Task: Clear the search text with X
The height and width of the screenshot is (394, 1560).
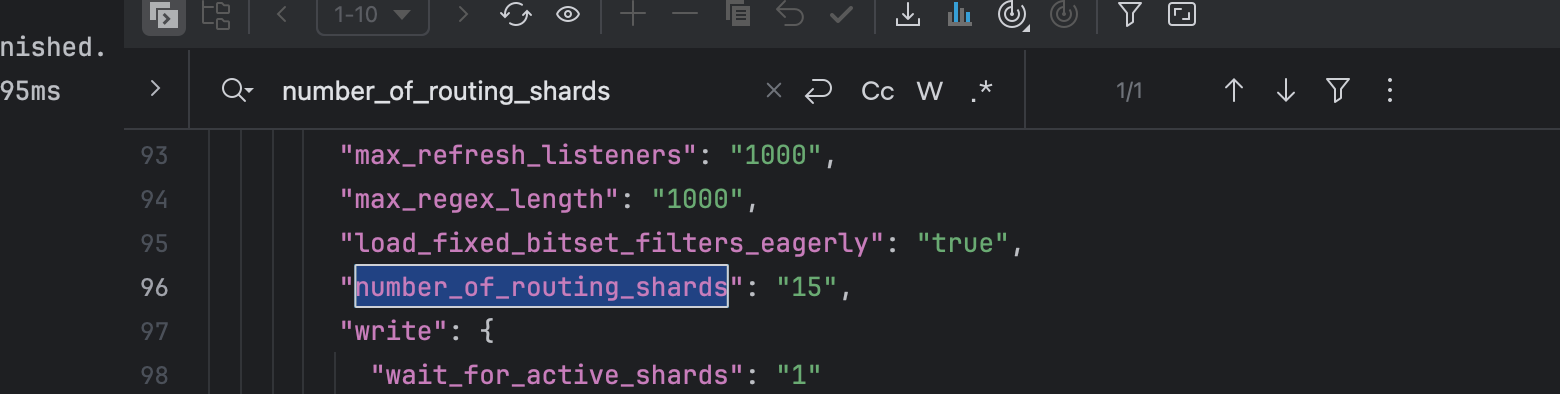Action: point(773,91)
